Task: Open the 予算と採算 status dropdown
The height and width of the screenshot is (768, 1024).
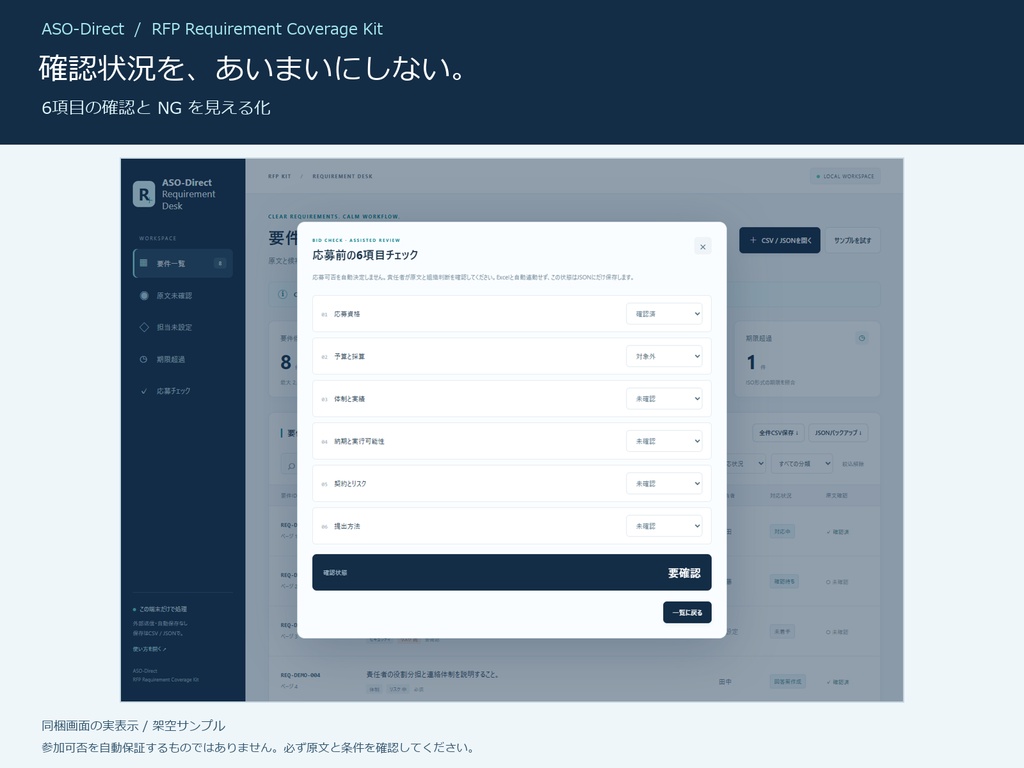Action: (x=664, y=356)
